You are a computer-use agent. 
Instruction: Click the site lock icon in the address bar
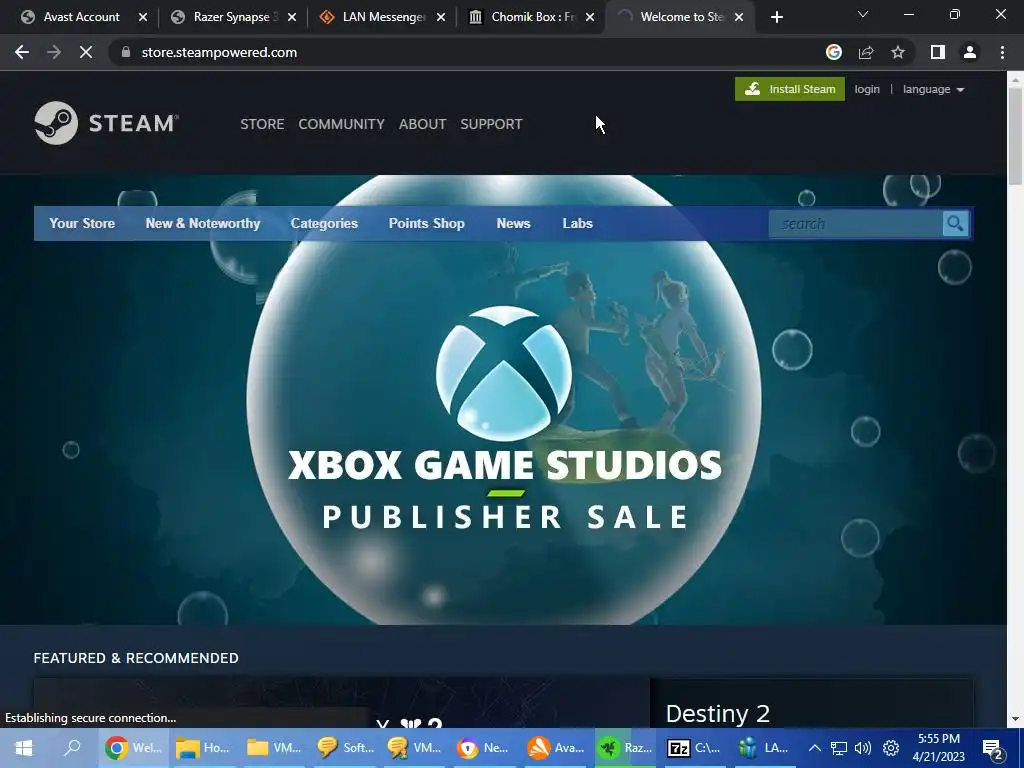[126, 52]
